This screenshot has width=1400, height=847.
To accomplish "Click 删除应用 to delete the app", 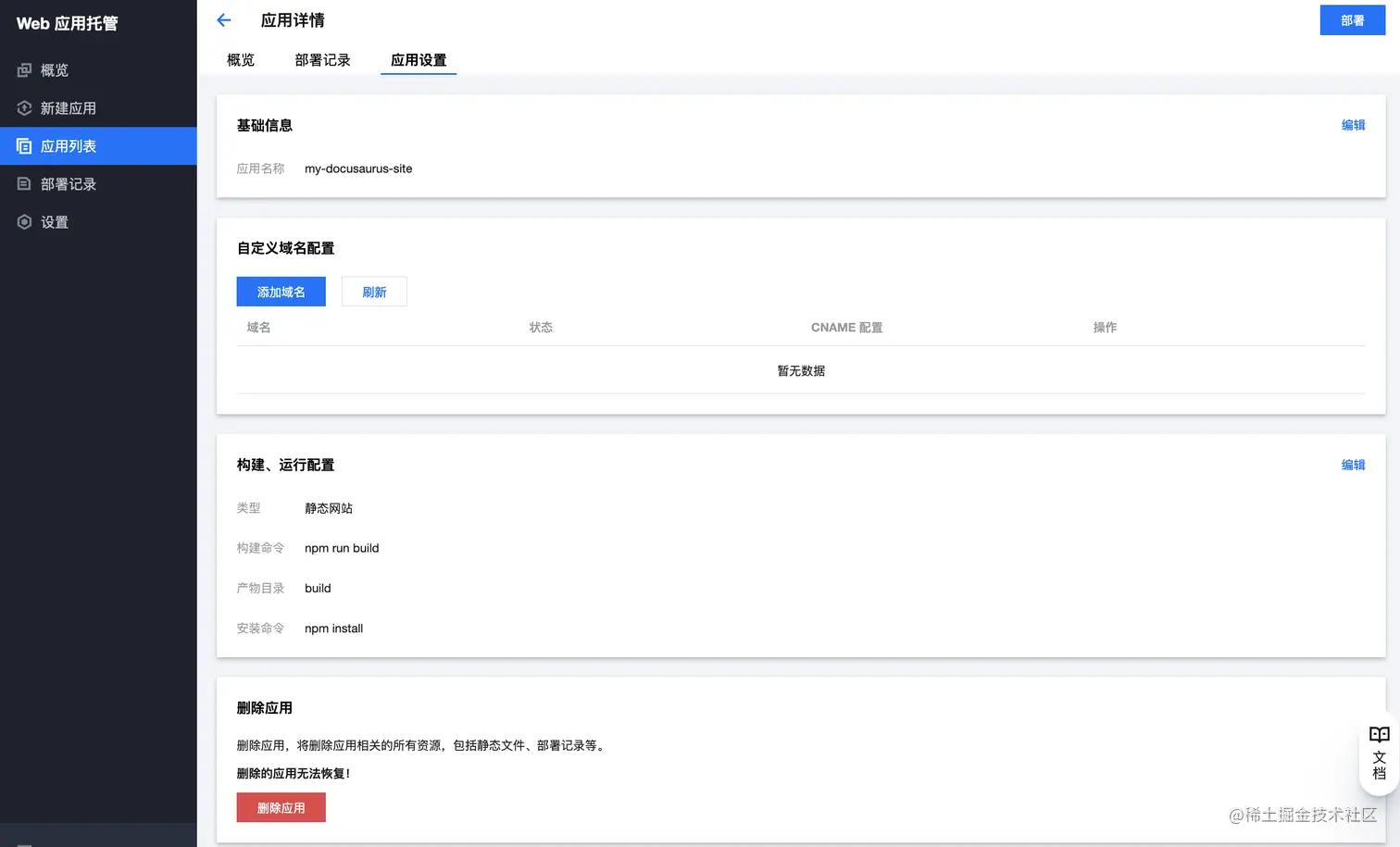I will click(x=281, y=807).
